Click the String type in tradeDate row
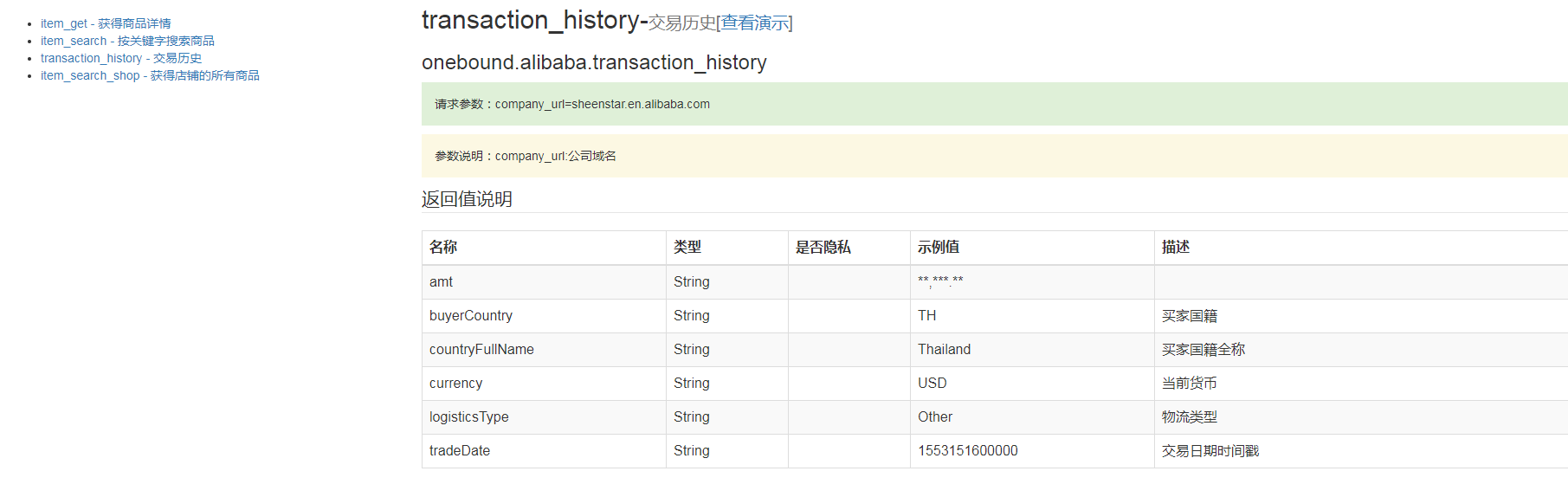The width and height of the screenshot is (1568, 484). pyautogui.click(x=692, y=450)
